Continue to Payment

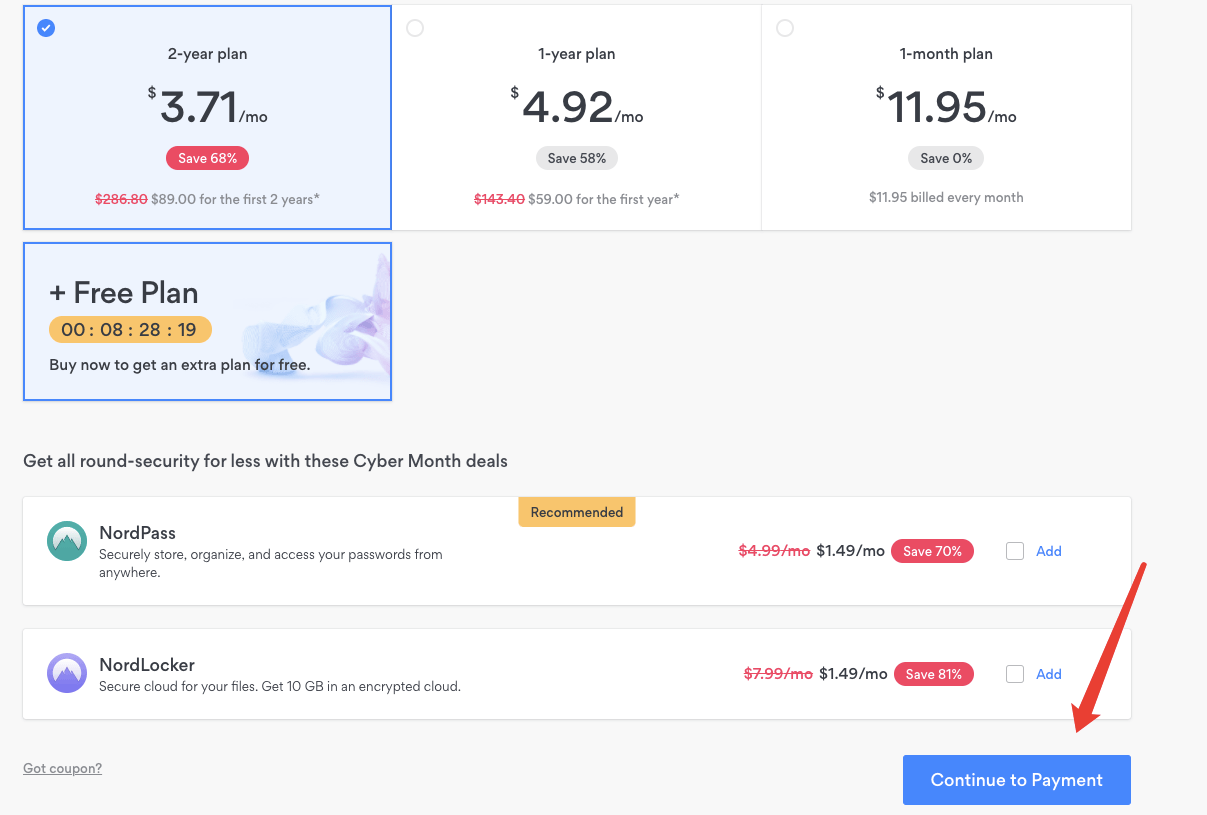1016,780
